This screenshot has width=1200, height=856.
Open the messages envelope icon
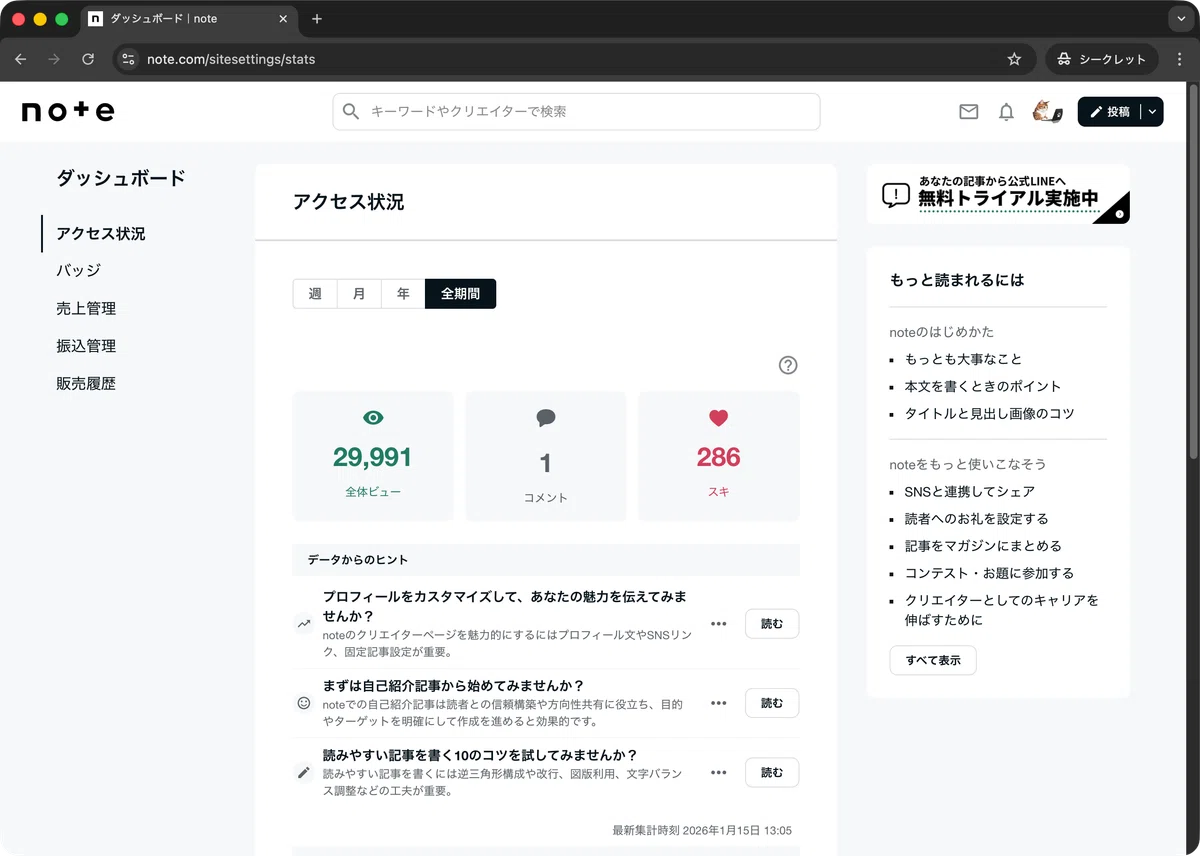pyautogui.click(x=968, y=112)
